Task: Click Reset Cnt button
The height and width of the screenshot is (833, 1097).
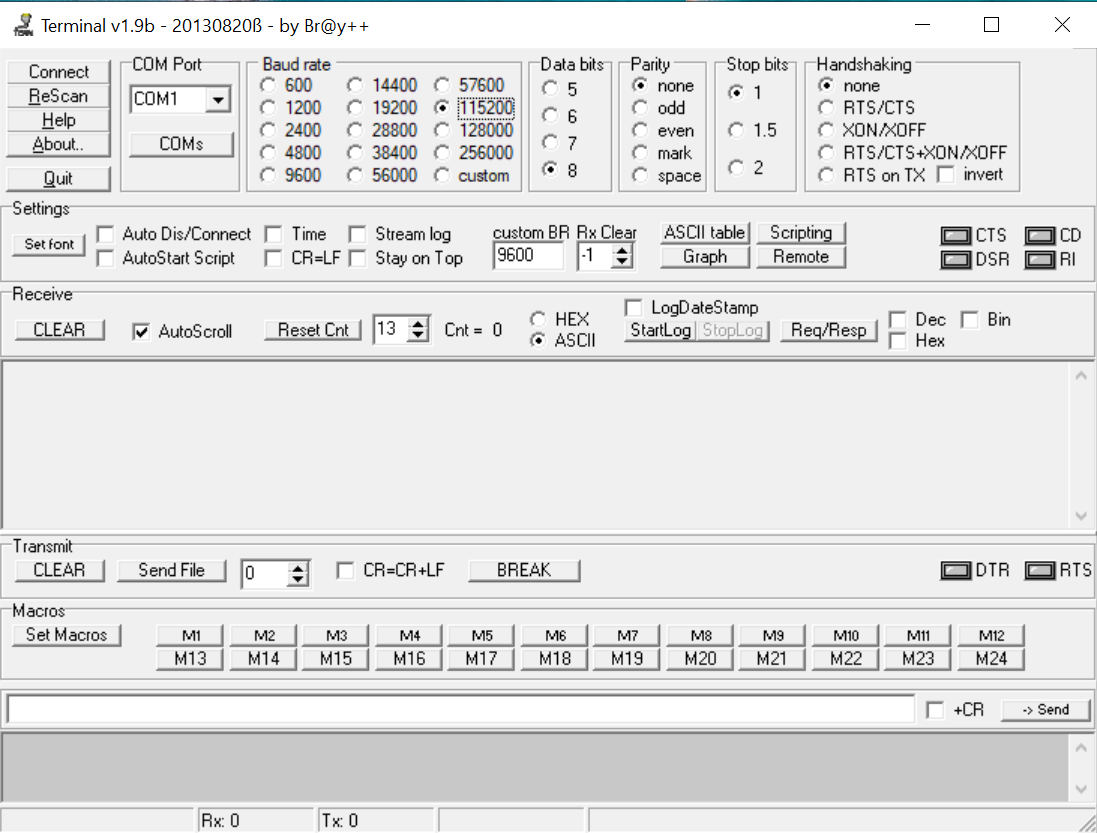Action: click(x=313, y=330)
